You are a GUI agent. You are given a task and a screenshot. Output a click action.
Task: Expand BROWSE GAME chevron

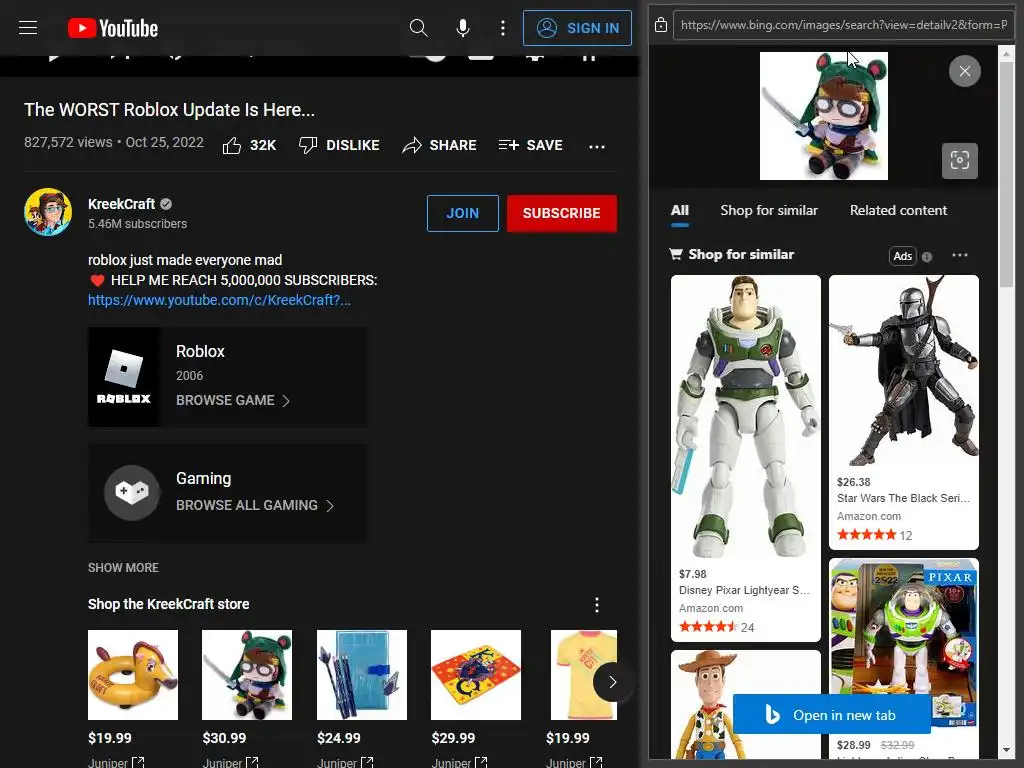(286, 400)
